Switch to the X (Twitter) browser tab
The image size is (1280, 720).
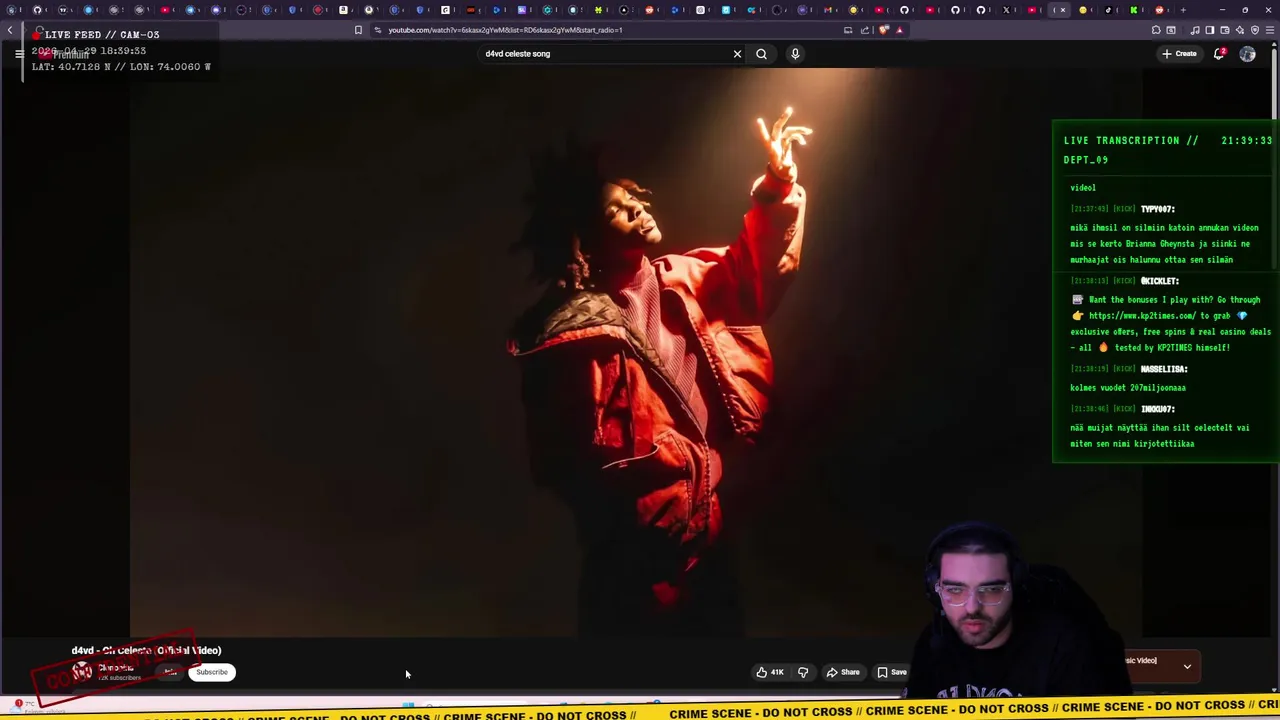pyautogui.click(x=1006, y=10)
